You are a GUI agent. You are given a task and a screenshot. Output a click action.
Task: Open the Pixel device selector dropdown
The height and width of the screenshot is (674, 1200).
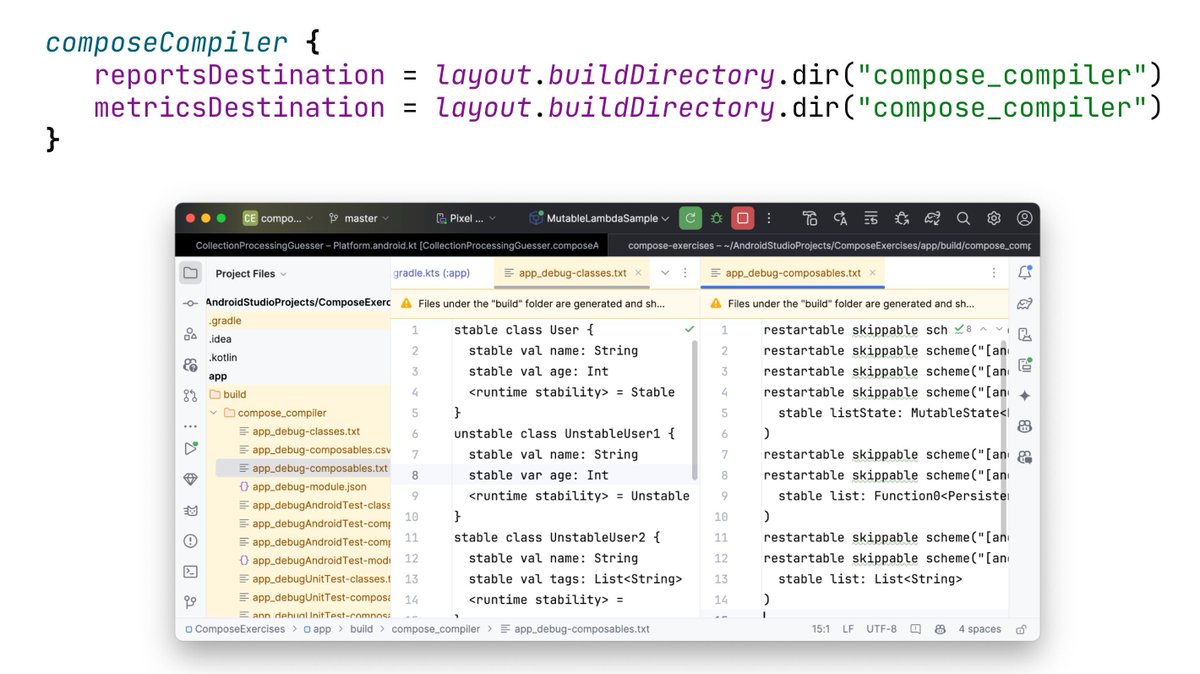(467, 218)
